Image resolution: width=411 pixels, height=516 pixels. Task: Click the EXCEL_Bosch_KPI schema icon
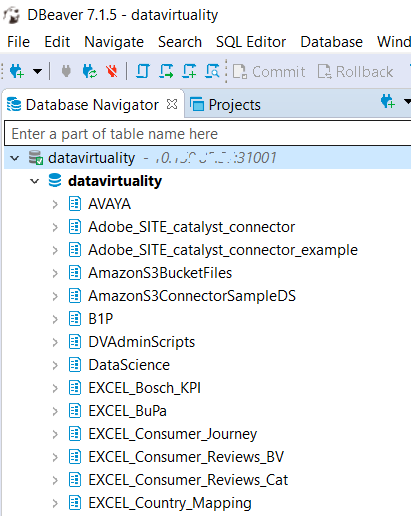pyautogui.click(x=75, y=388)
